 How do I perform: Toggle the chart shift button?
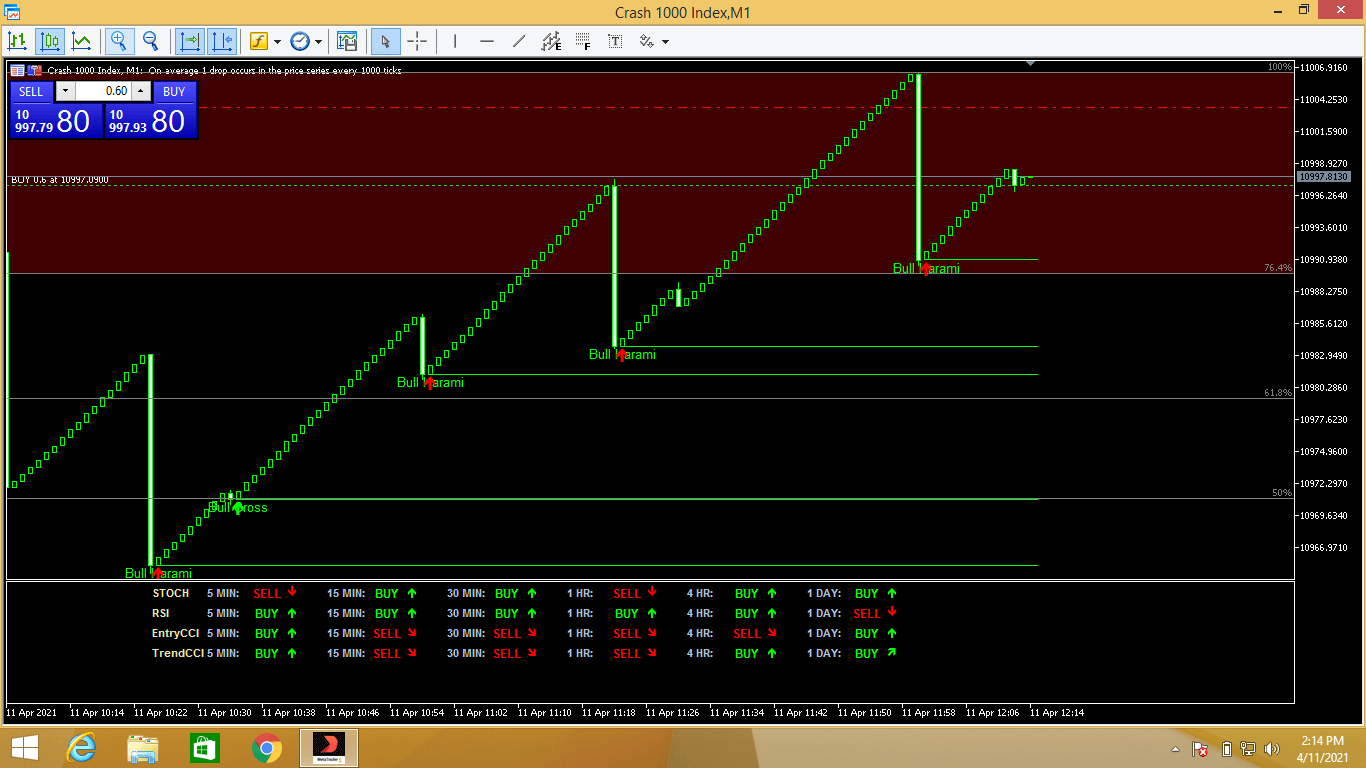click(x=222, y=41)
